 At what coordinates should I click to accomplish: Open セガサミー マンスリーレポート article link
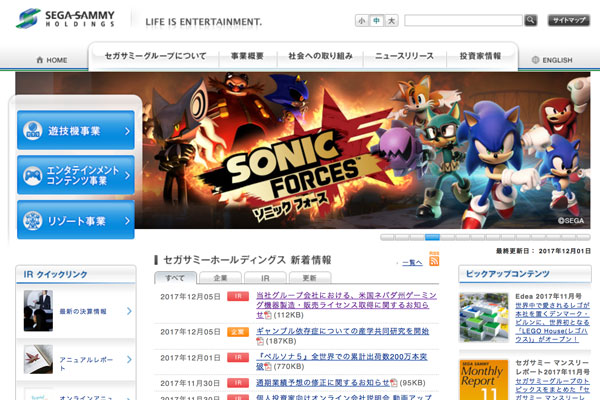pyautogui.click(x=552, y=389)
